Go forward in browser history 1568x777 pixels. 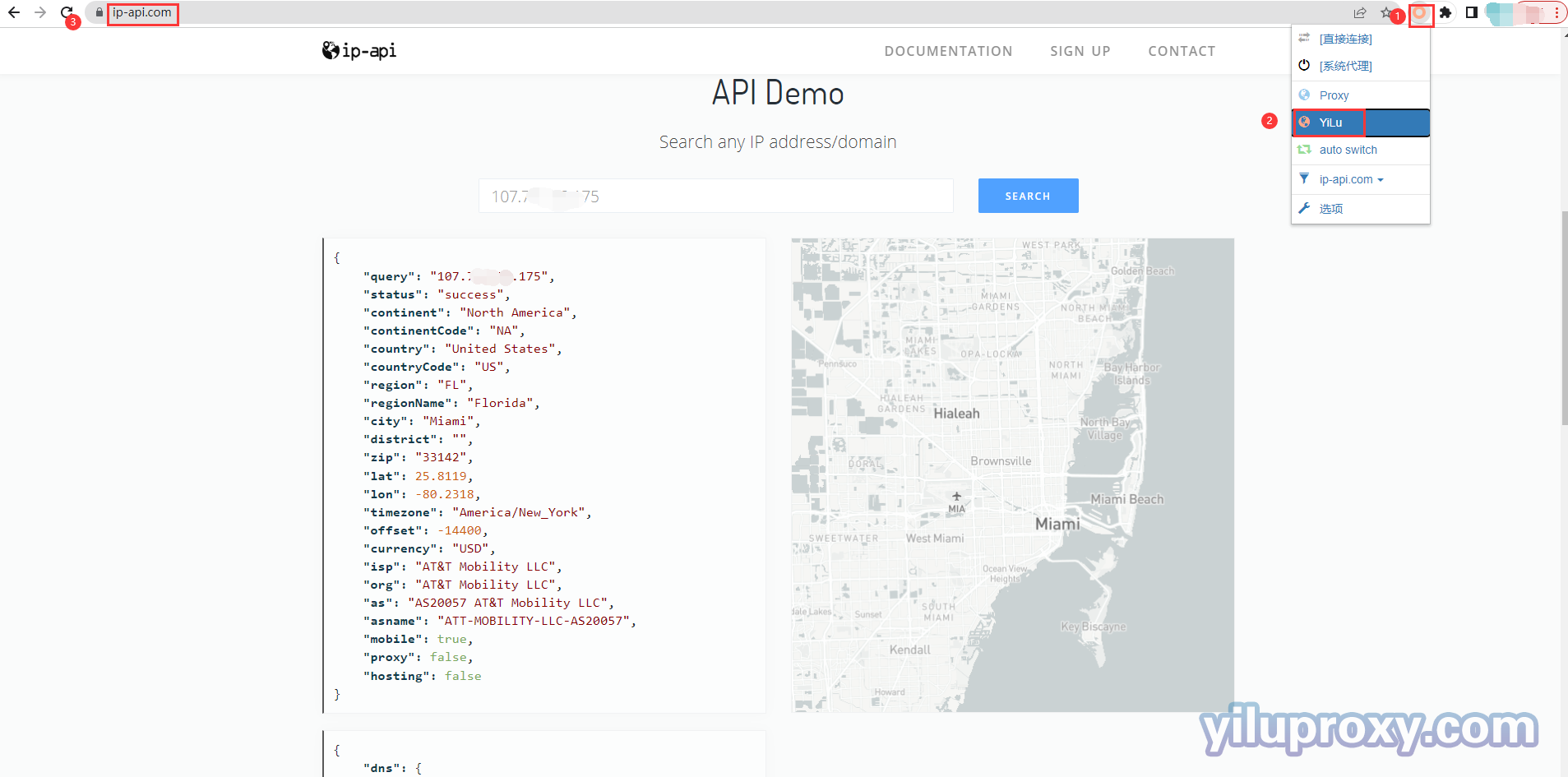pyautogui.click(x=40, y=12)
